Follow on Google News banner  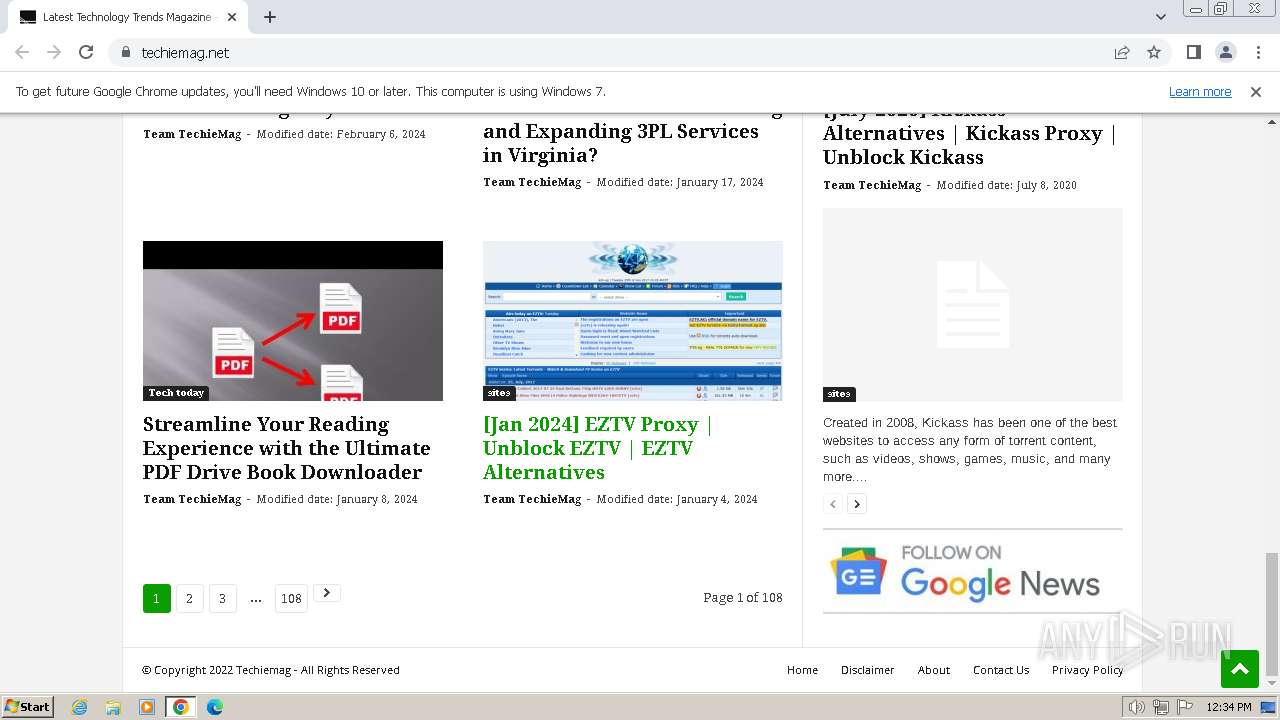(x=973, y=571)
